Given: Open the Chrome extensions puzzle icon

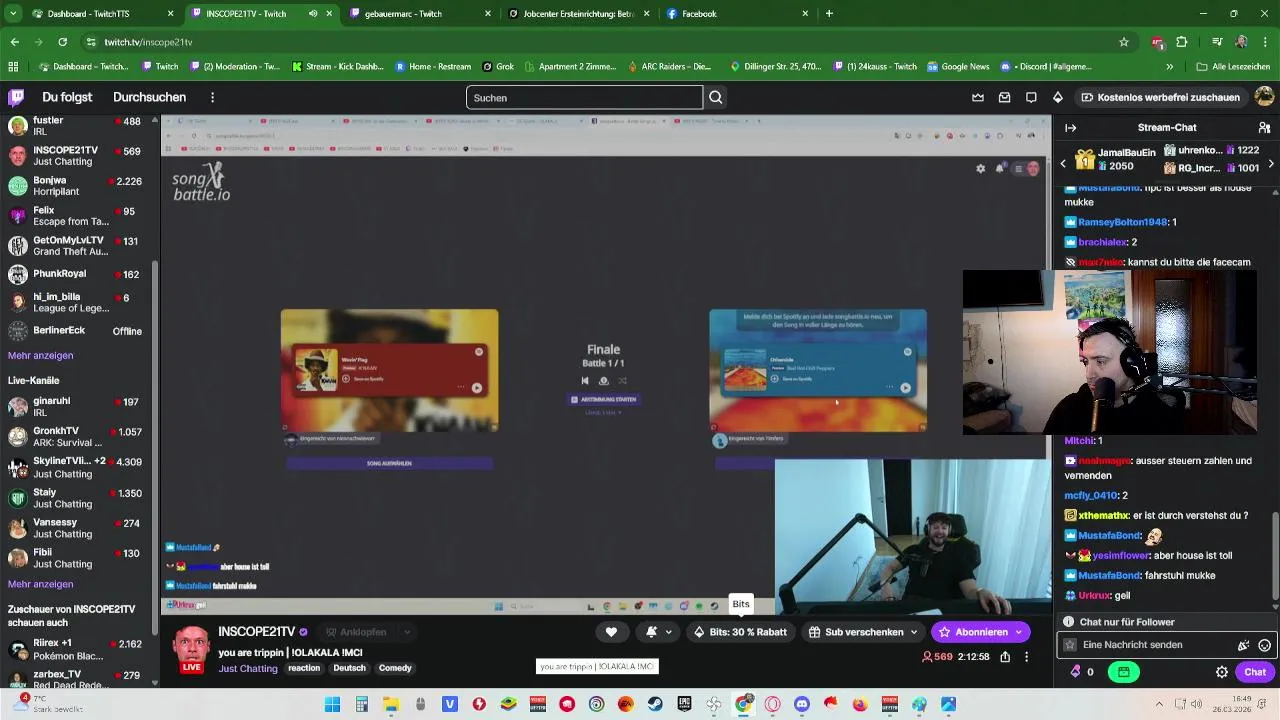Looking at the screenshot, I should (1182, 42).
